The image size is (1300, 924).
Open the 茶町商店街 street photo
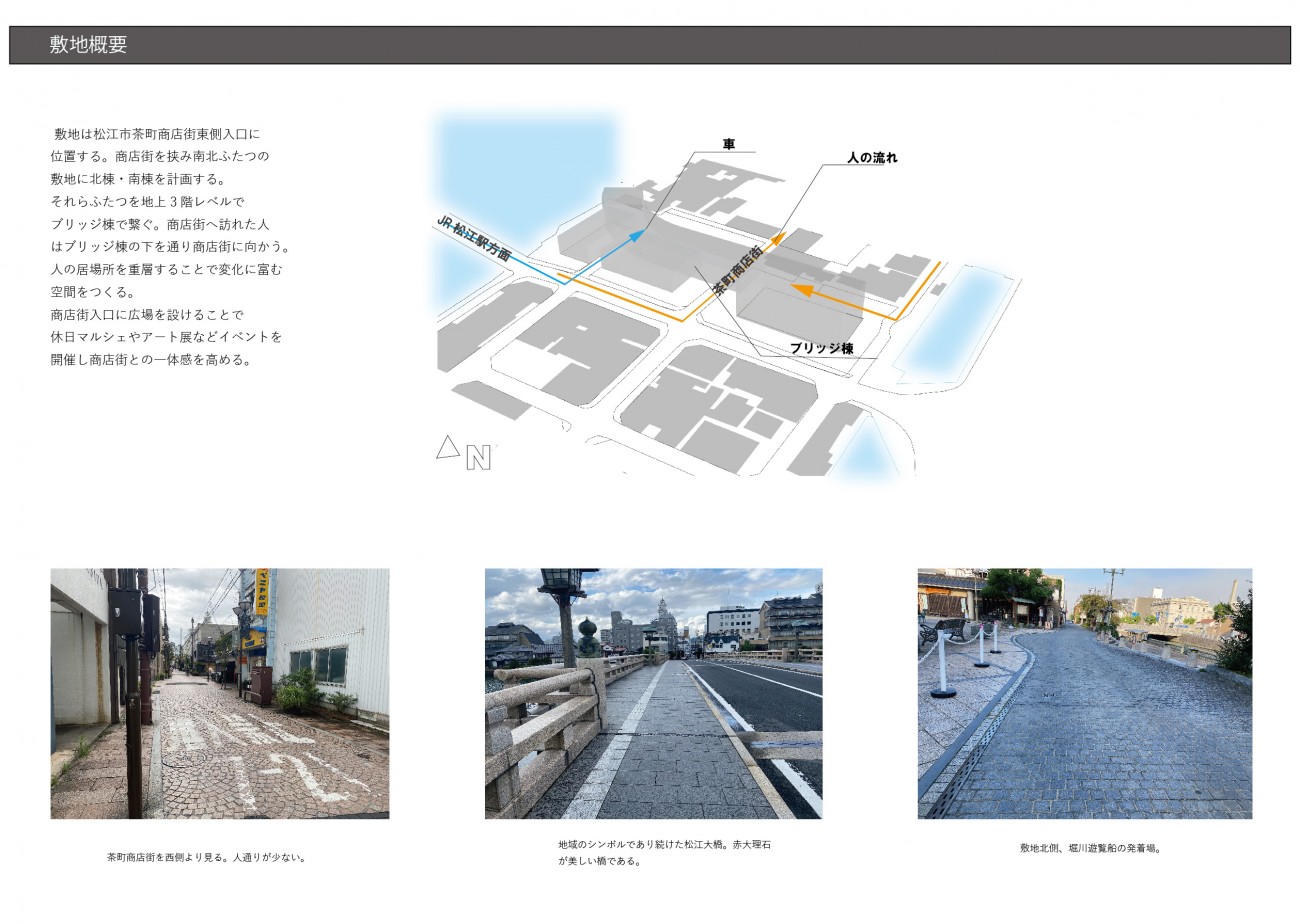pyautogui.click(x=220, y=694)
